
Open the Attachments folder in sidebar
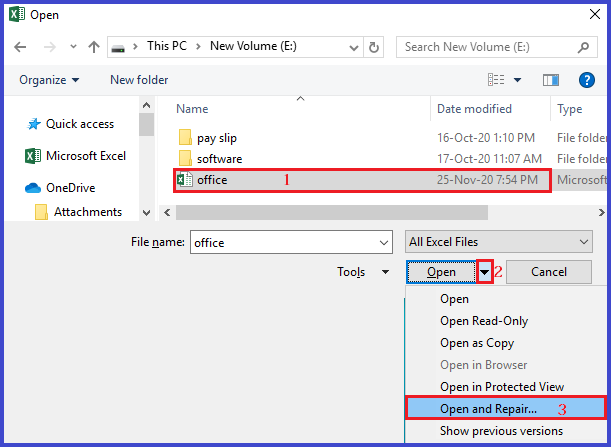(88, 212)
